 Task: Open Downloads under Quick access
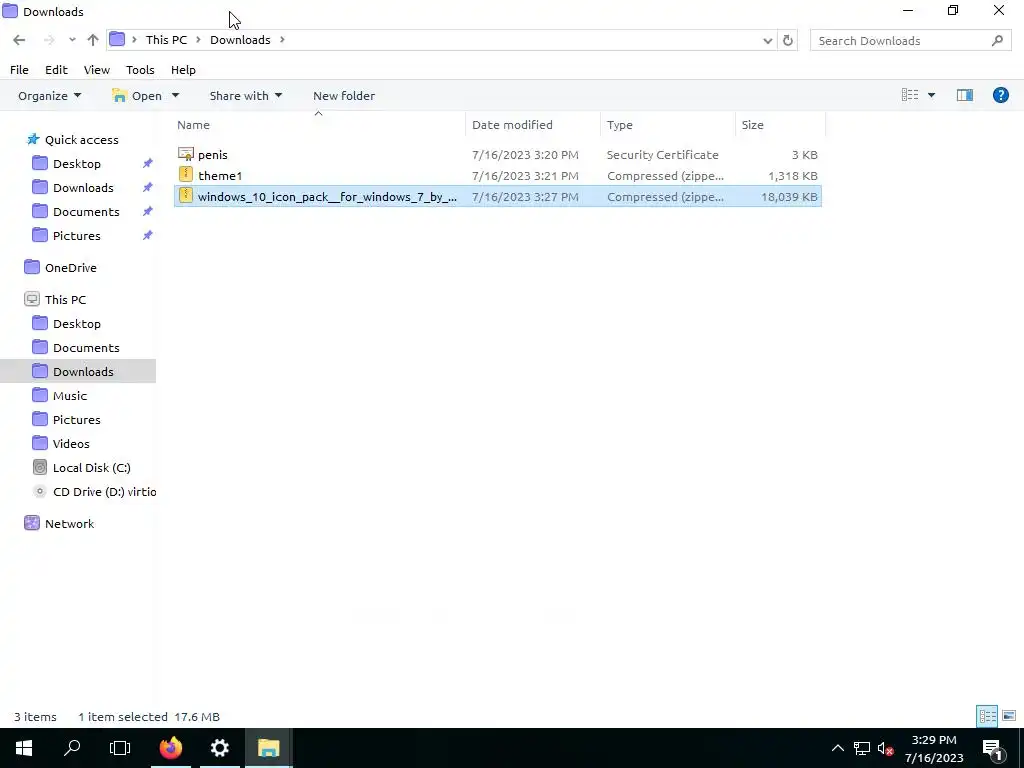(x=83, y=188)
